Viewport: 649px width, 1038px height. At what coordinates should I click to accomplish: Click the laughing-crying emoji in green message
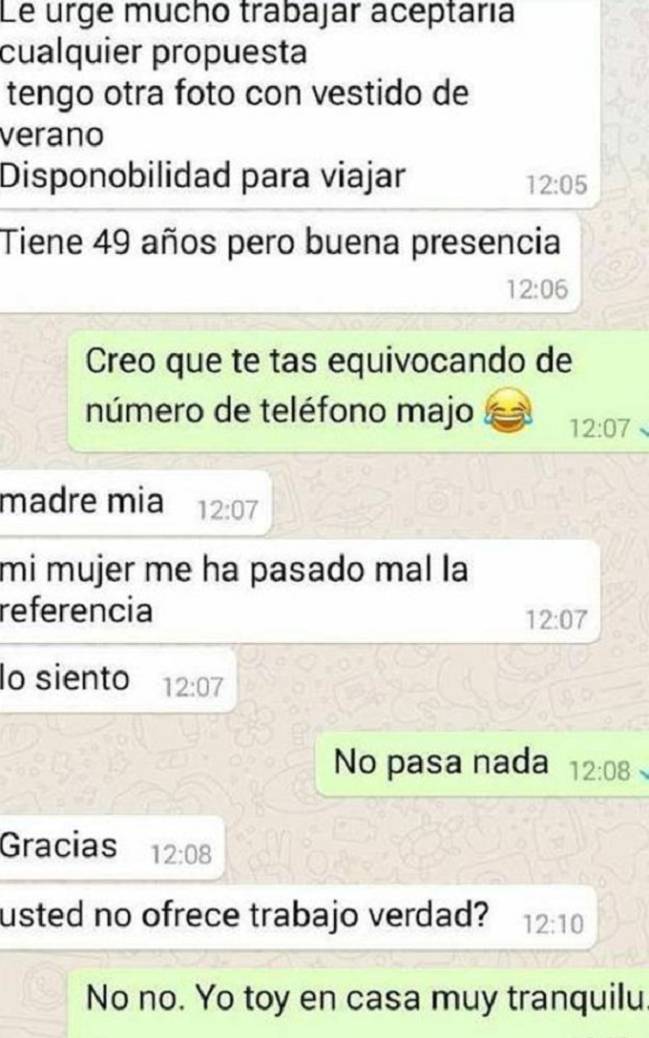pos(509,411)
